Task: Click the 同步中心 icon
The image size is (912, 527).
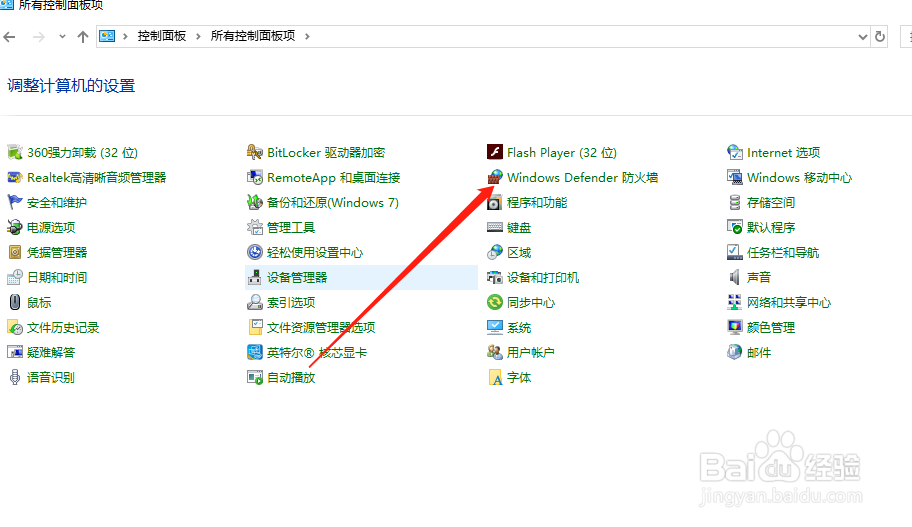Action: tap(494, 302)
